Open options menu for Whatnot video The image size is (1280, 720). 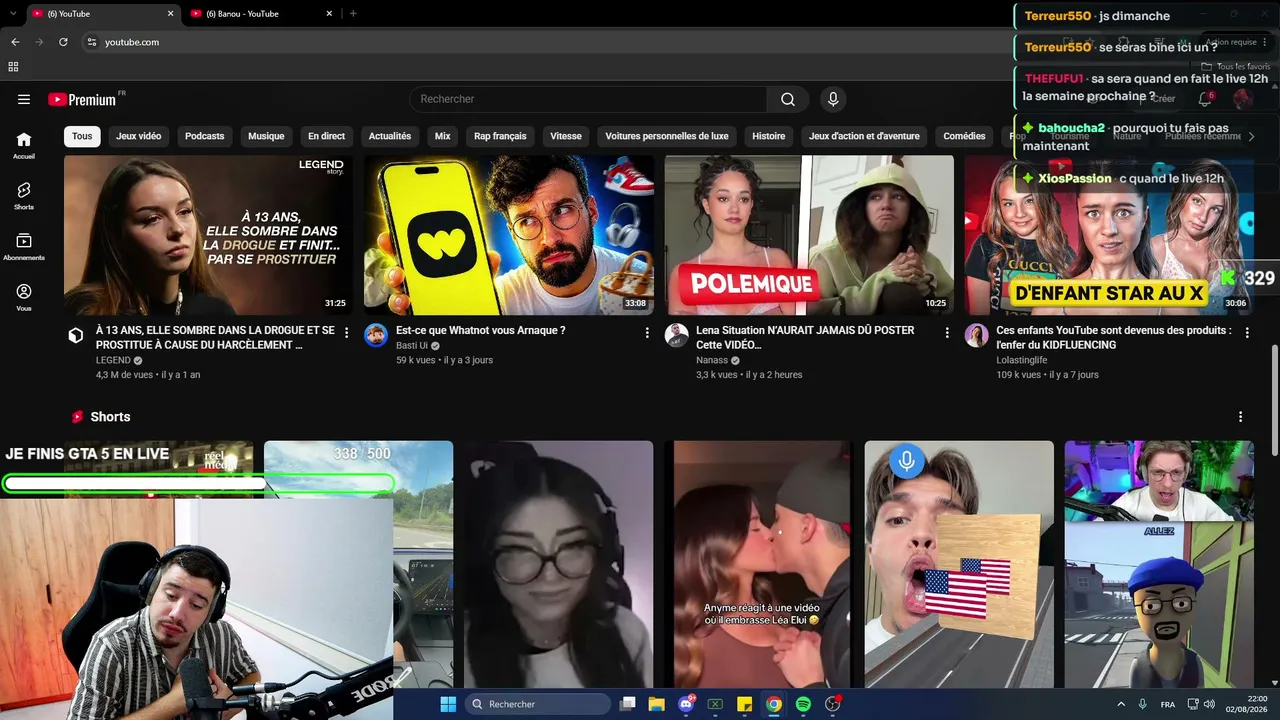647,332
